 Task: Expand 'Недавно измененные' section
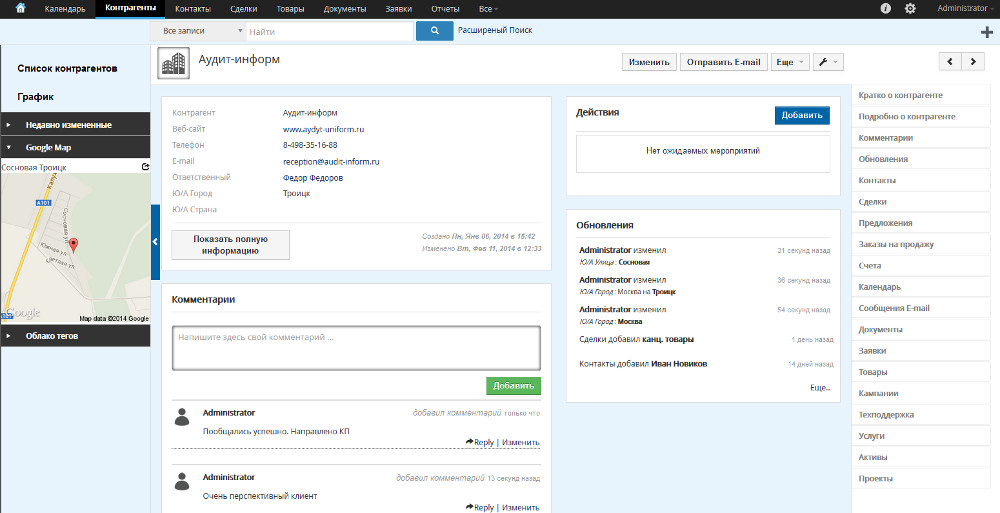click(75, 125)
